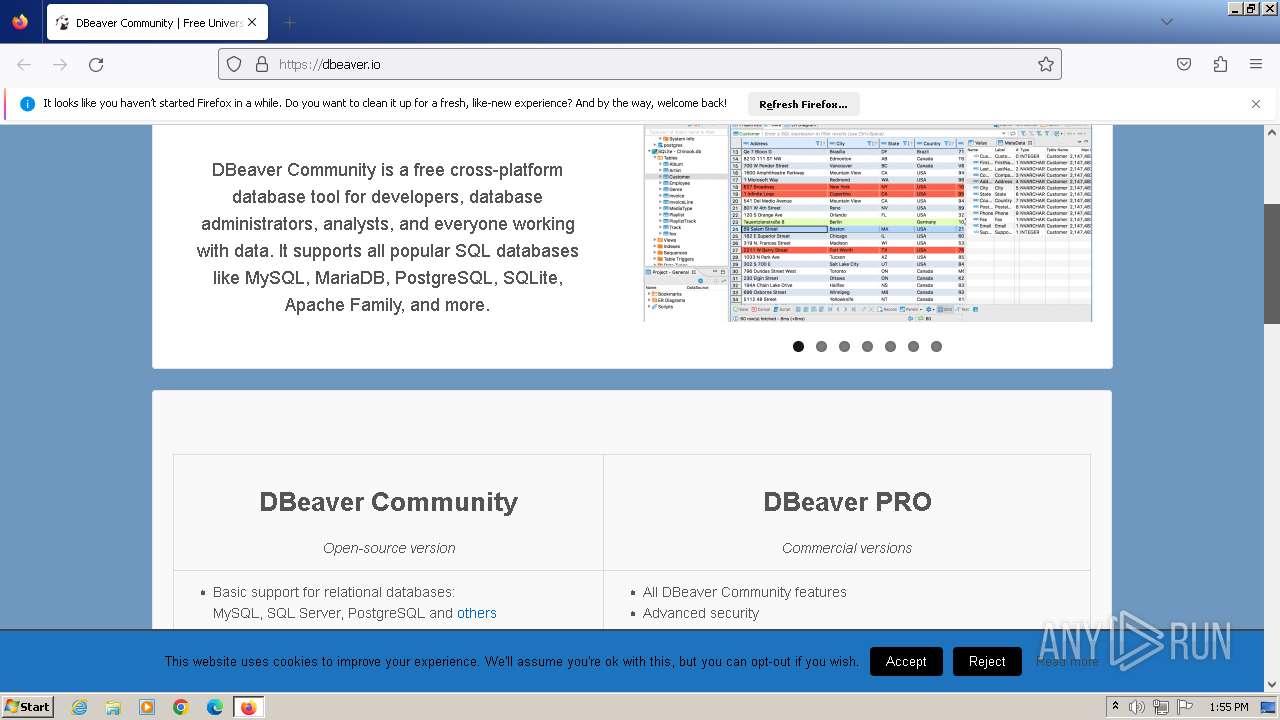Click scrollbar up arrow
This screenshot has height=720, width=1280.
tap(1272, 133)
